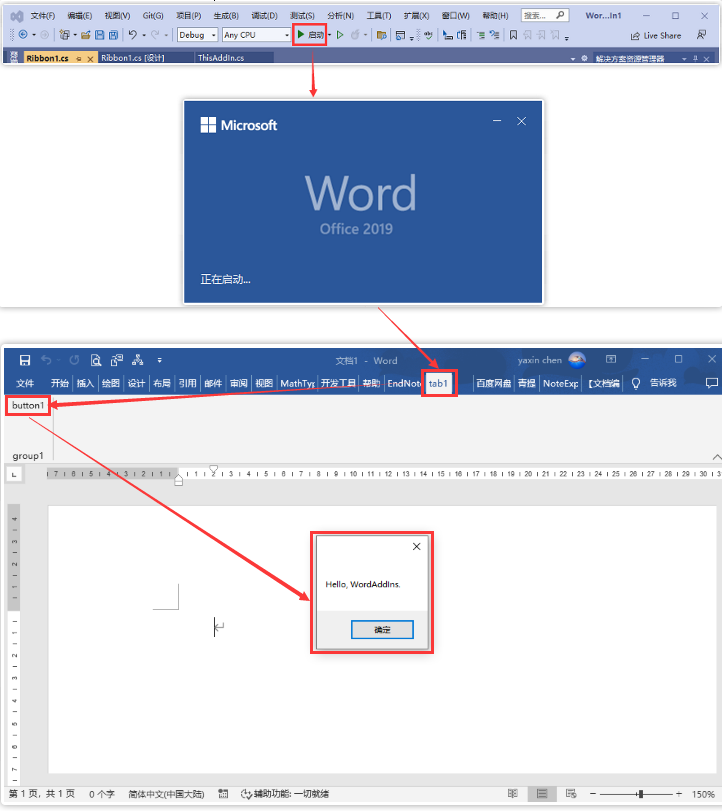722x811 pixels.
Task: Open the 分析(N) menu
Action: click(340, 16)
